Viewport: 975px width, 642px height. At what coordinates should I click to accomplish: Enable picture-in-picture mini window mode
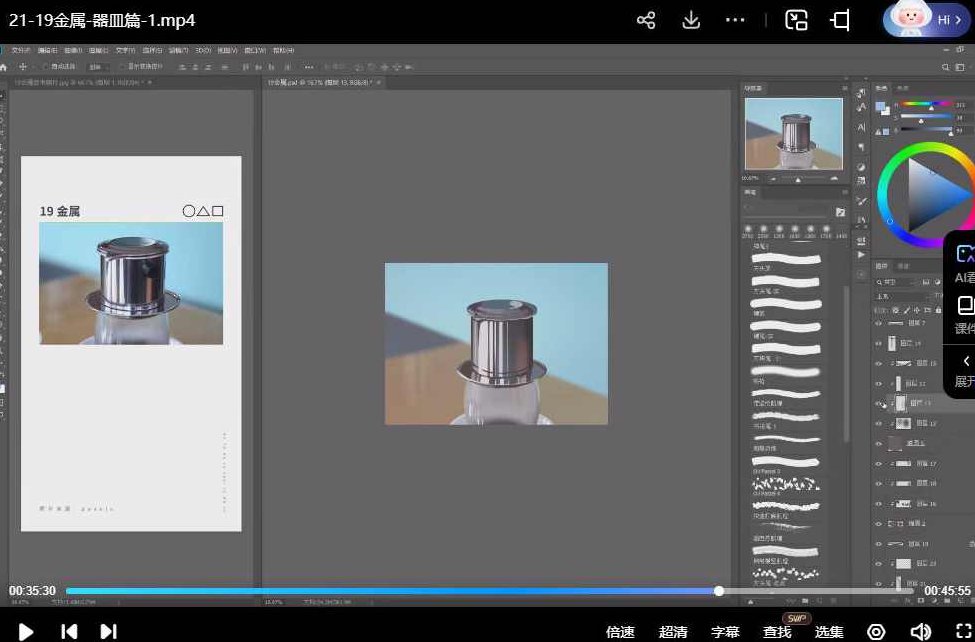pos(796,20)
